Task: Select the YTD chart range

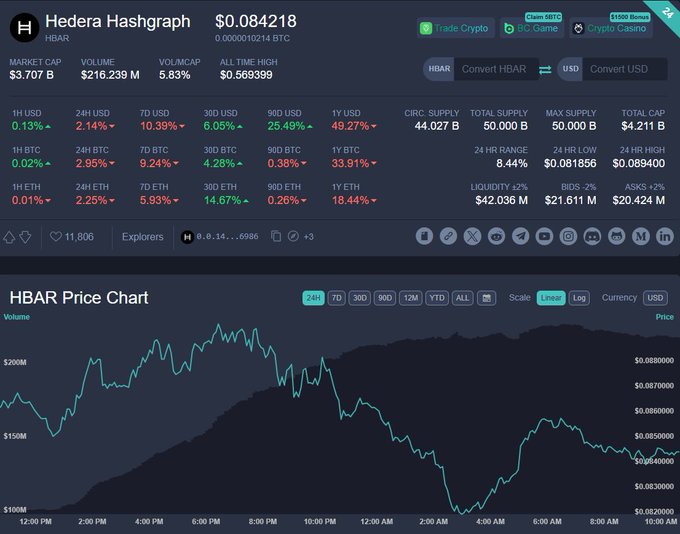Action: click(x=437, y=298)
